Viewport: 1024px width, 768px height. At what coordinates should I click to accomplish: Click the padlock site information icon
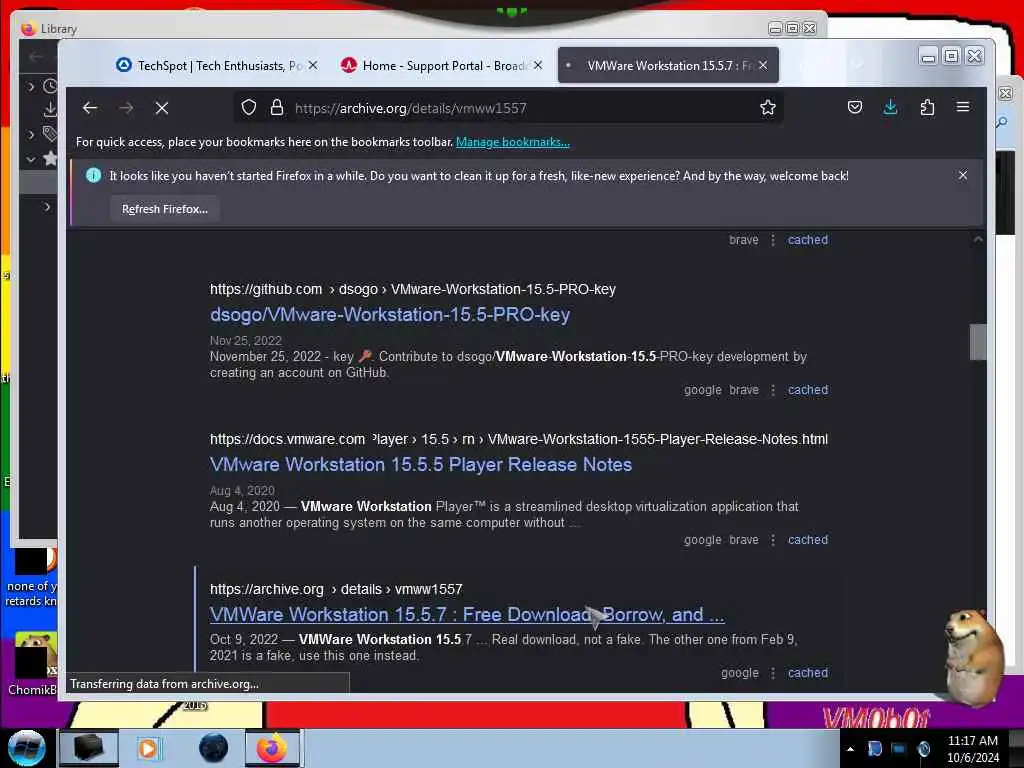[277, 107]
